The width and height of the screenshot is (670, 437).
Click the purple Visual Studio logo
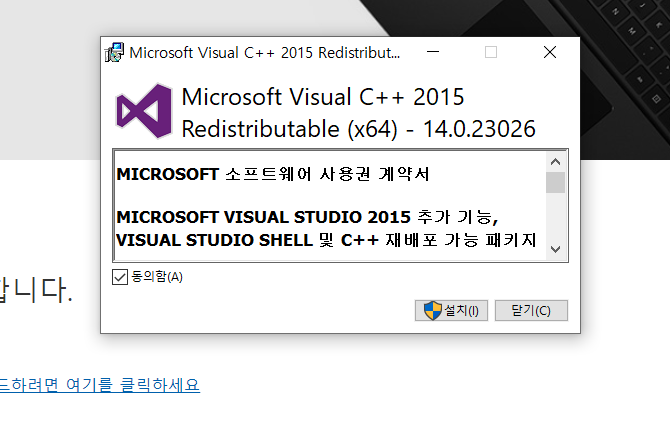pos(144,111)
